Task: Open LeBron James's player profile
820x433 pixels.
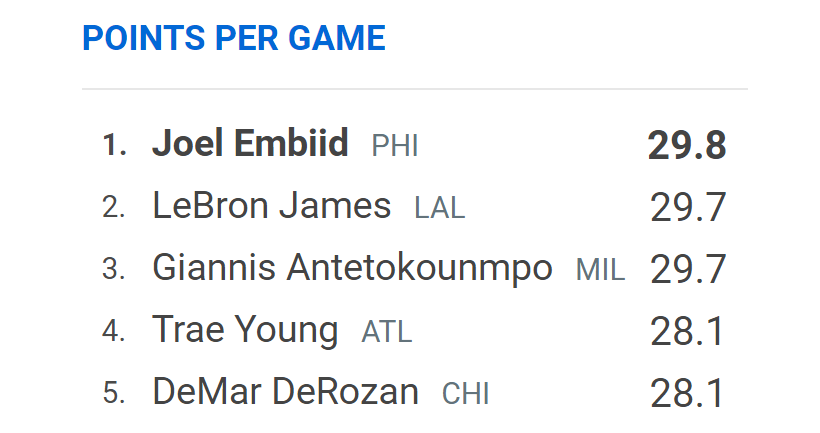Action: [271, 207]
